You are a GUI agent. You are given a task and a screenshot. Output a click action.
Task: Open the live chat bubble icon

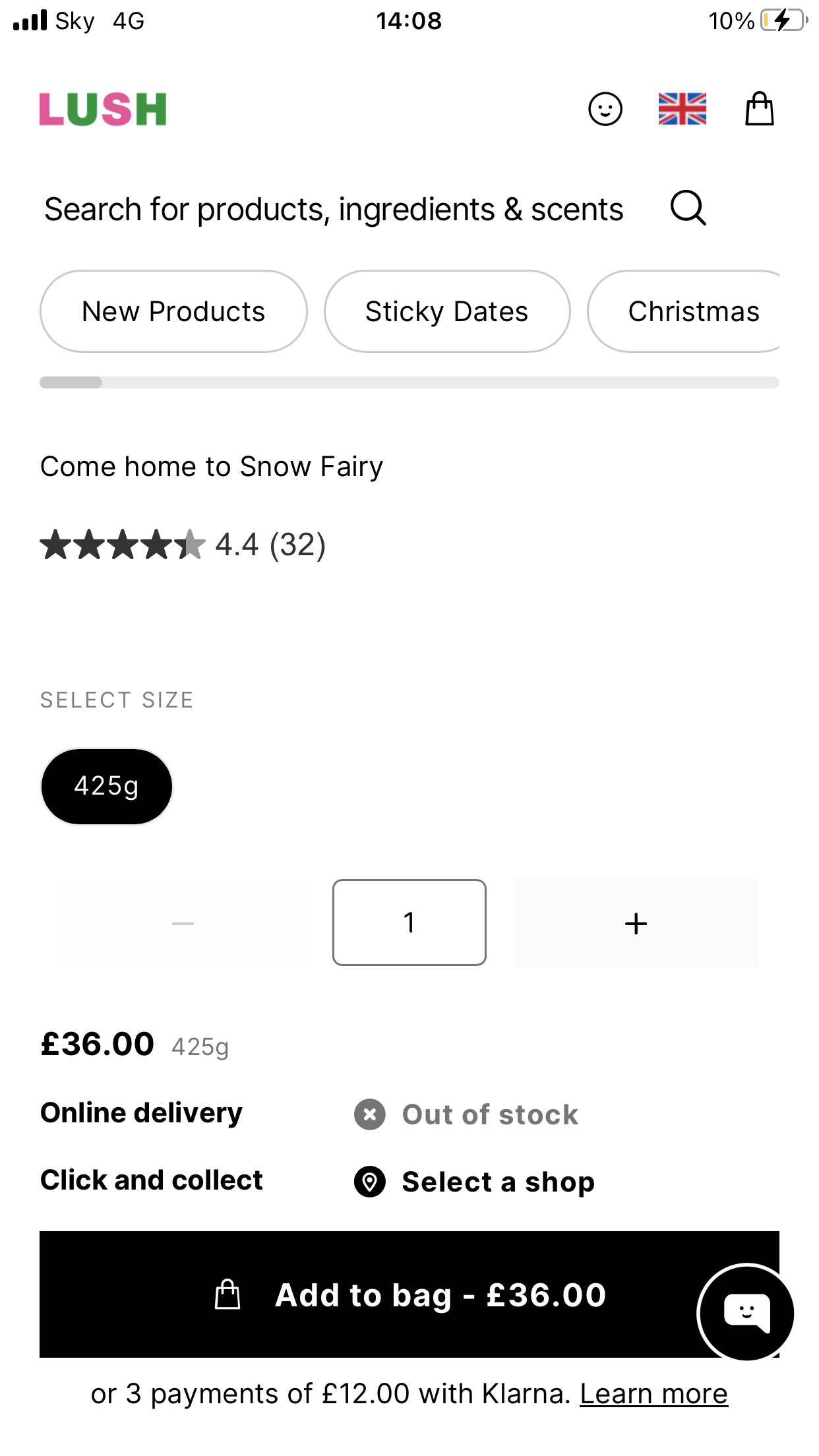(746, 1312)
